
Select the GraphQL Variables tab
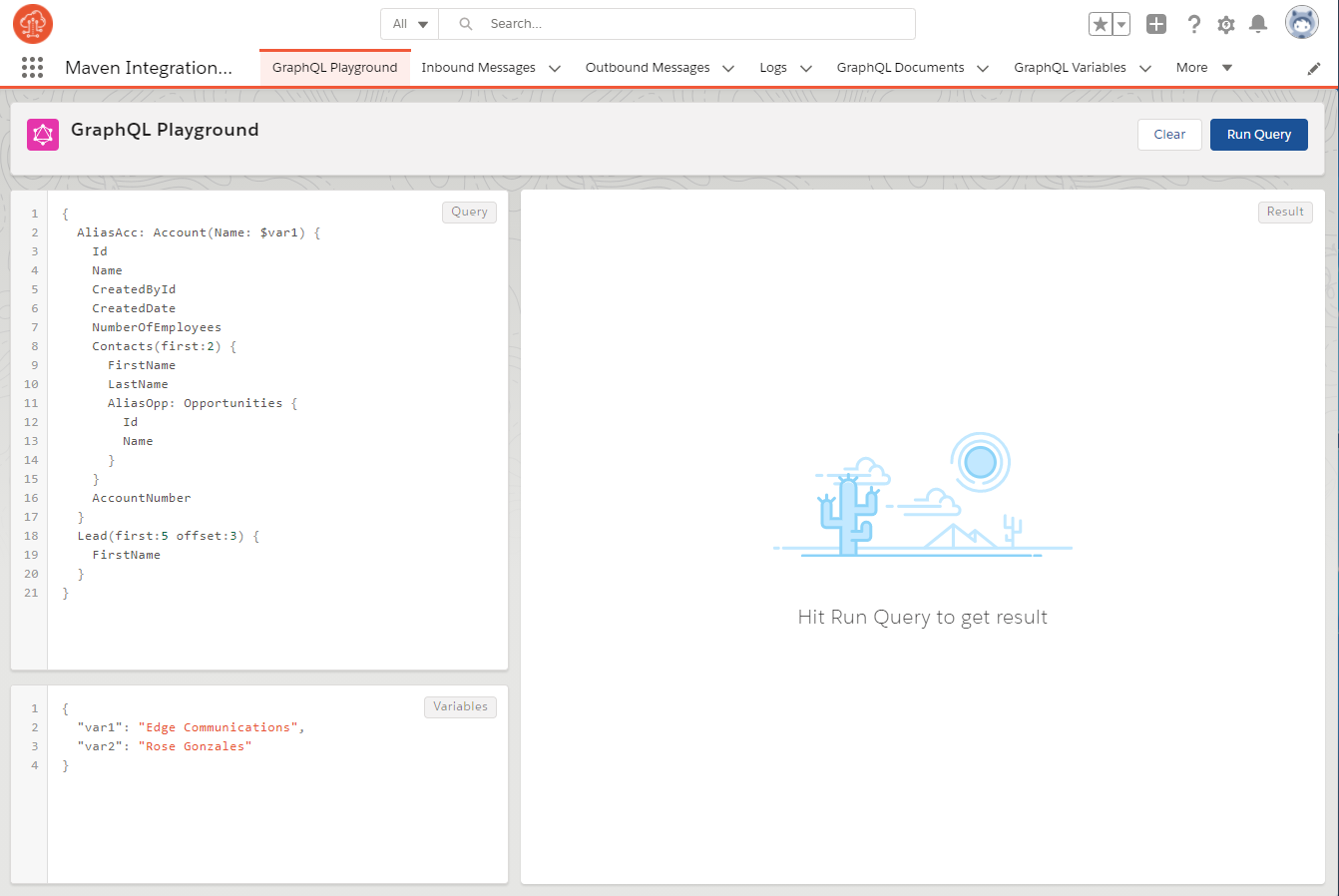click(1072, 67)
